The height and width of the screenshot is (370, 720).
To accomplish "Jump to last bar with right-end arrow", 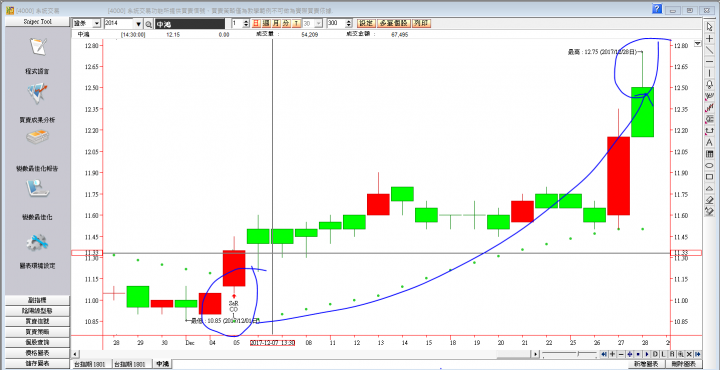I will point(698,354).
